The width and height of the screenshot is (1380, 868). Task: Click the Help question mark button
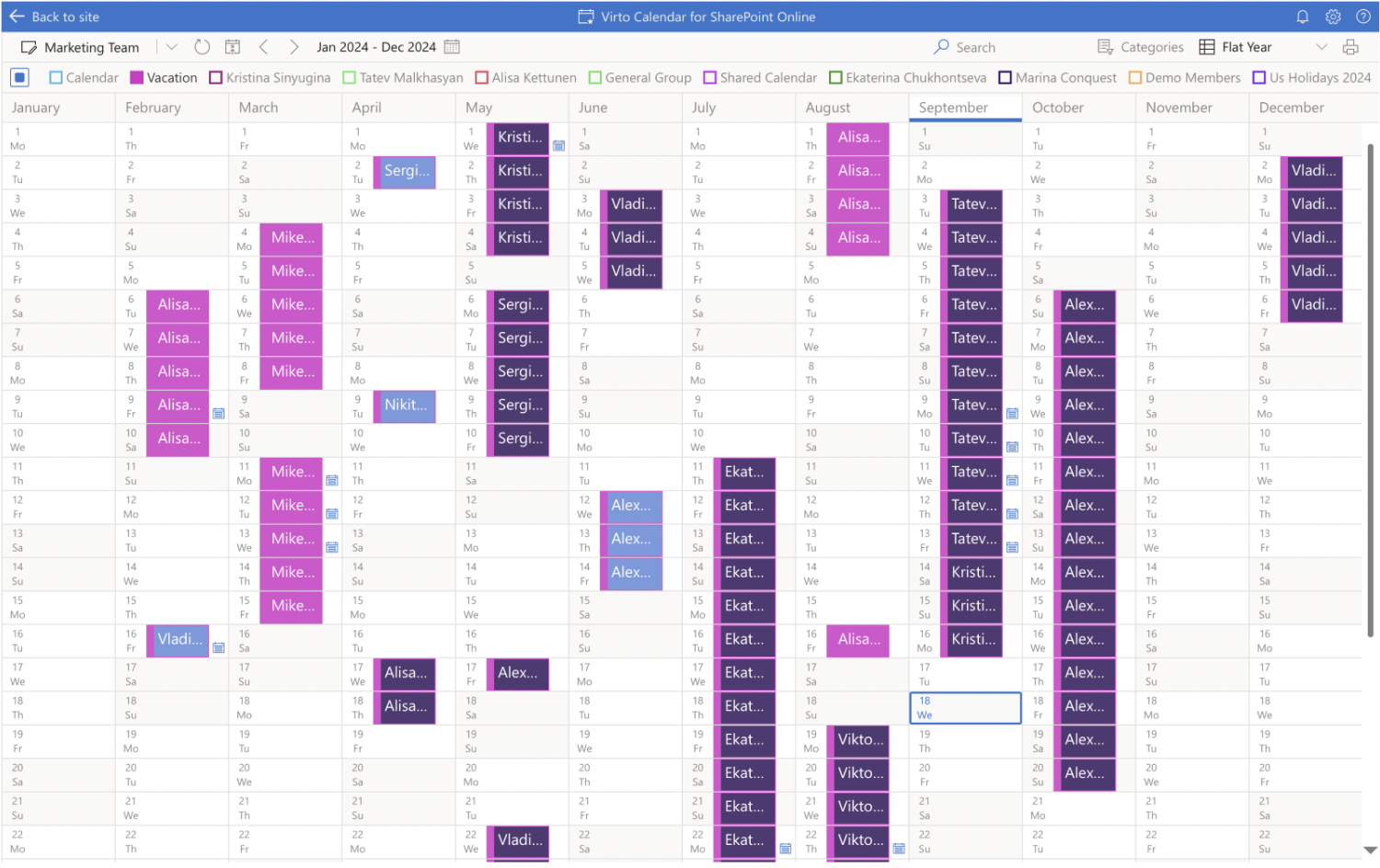pyautogui.click(x=1363, y=17)
